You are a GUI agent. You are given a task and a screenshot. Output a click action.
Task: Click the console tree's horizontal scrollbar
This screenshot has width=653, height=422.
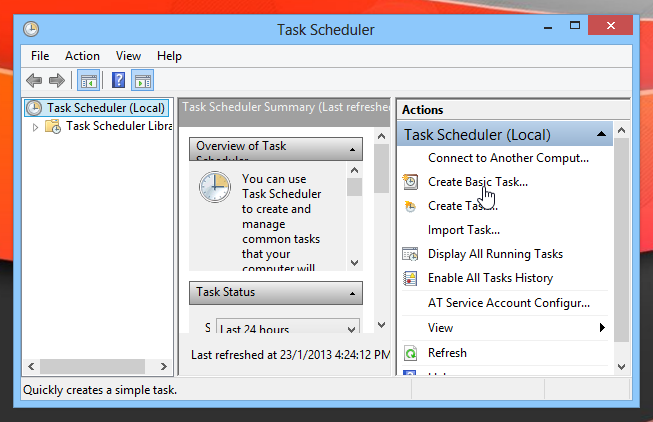[x=97, y=366]
